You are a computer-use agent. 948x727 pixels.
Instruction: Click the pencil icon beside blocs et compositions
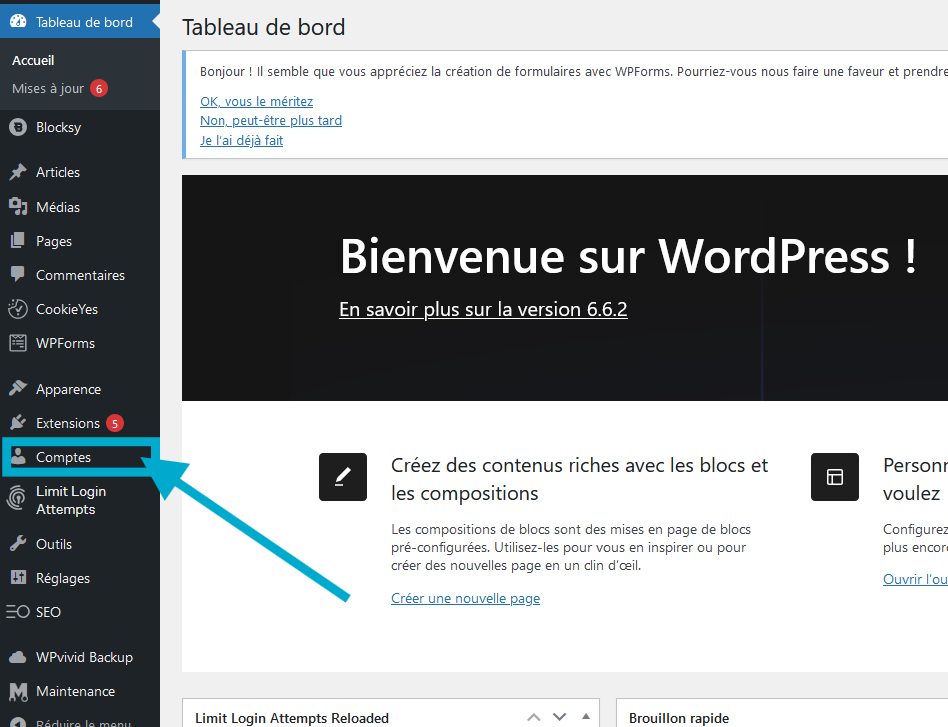click(x=343, y=477)
